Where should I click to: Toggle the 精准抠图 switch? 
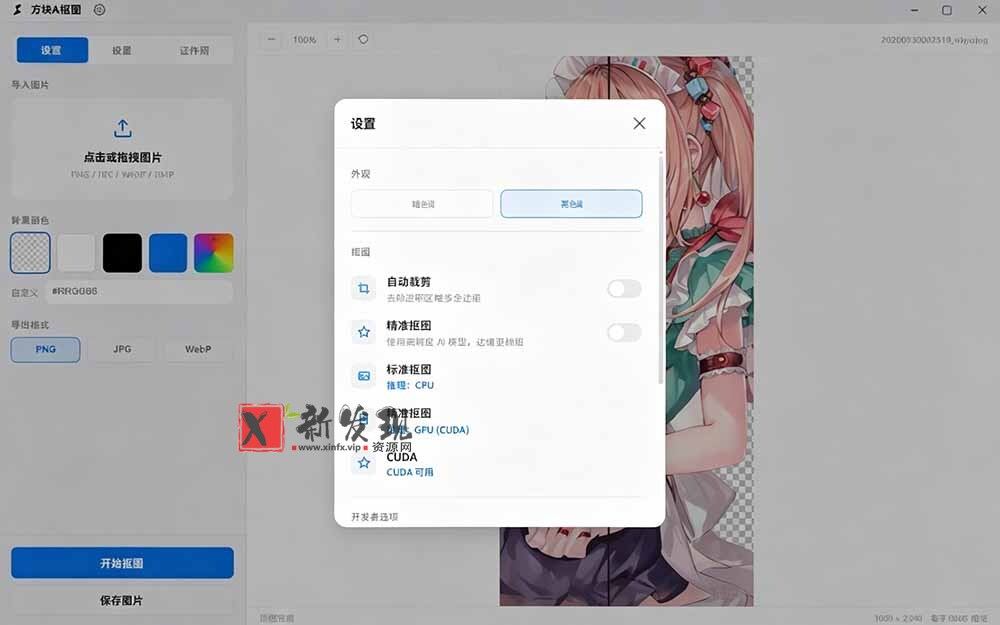pos(624,332)
